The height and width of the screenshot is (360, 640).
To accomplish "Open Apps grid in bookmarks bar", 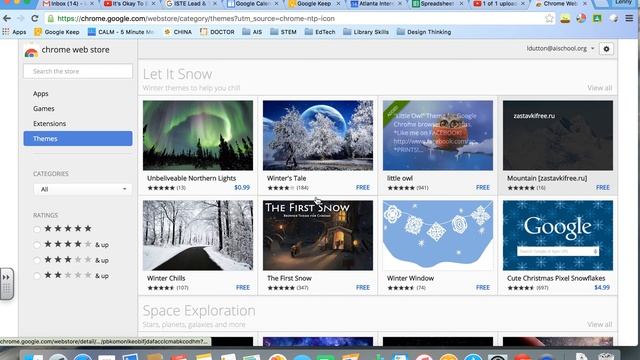I will pos(14,32).
